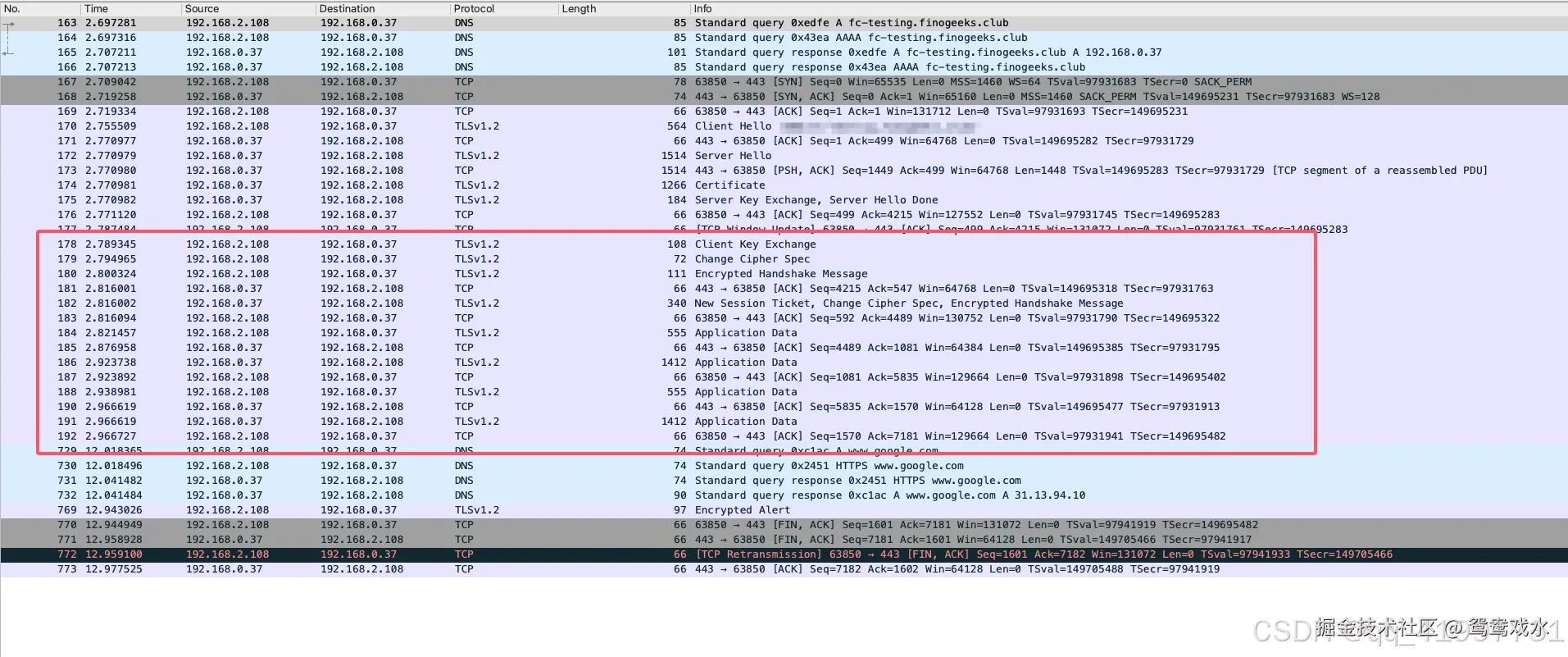
Task: Select packet 175 Server Key Exchange row
Action: coord(784,200)
